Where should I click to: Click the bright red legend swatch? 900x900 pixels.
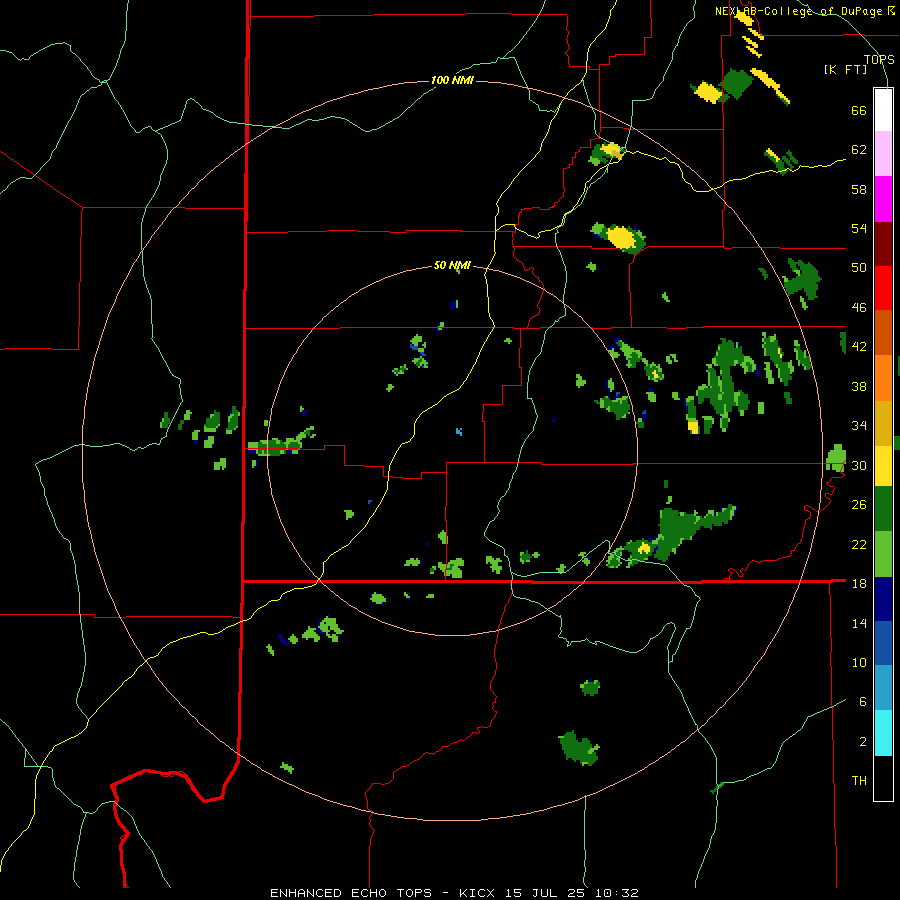883,288
